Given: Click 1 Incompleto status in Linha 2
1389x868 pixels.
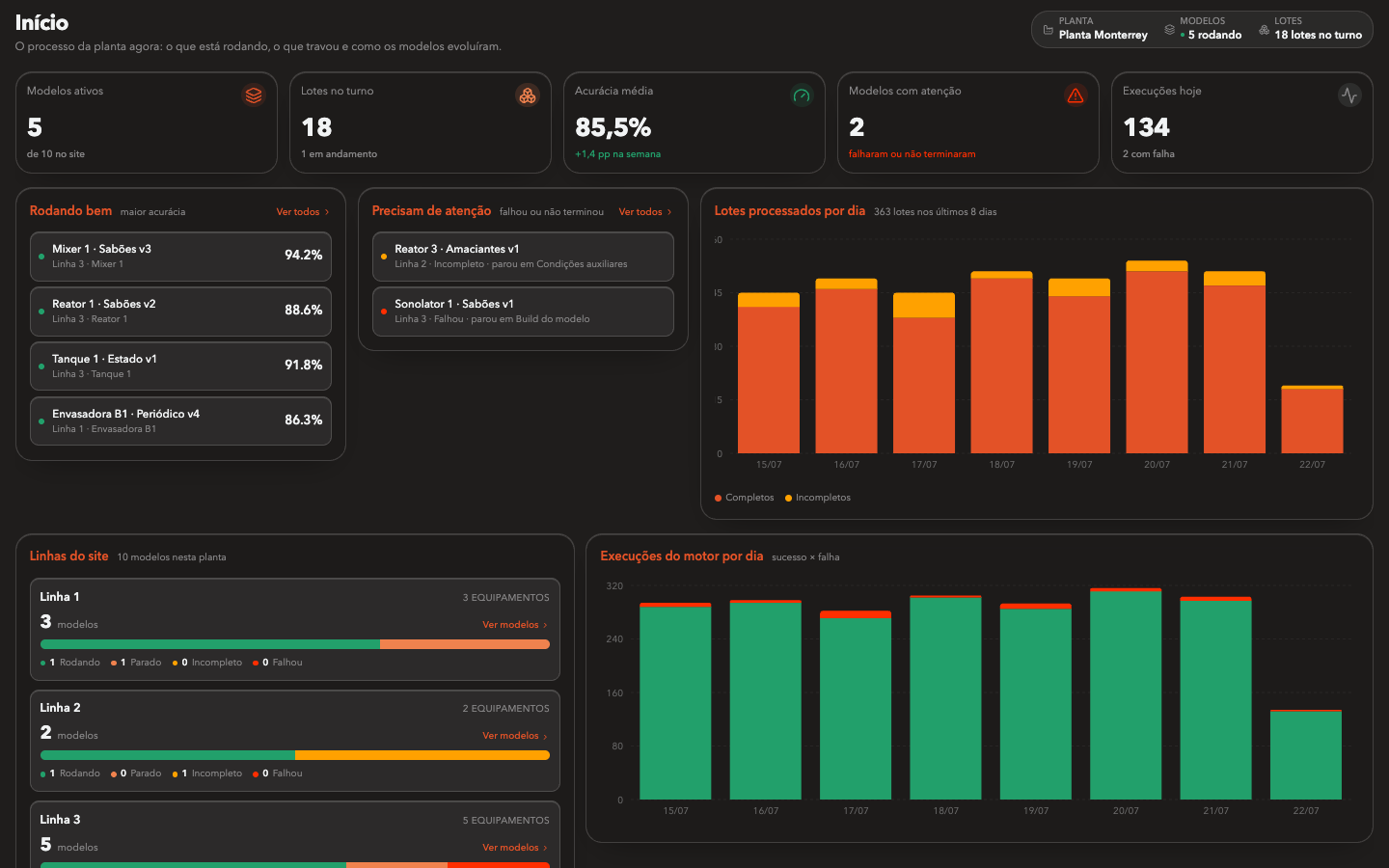Looking at the screenshot, I should point(207,773).
